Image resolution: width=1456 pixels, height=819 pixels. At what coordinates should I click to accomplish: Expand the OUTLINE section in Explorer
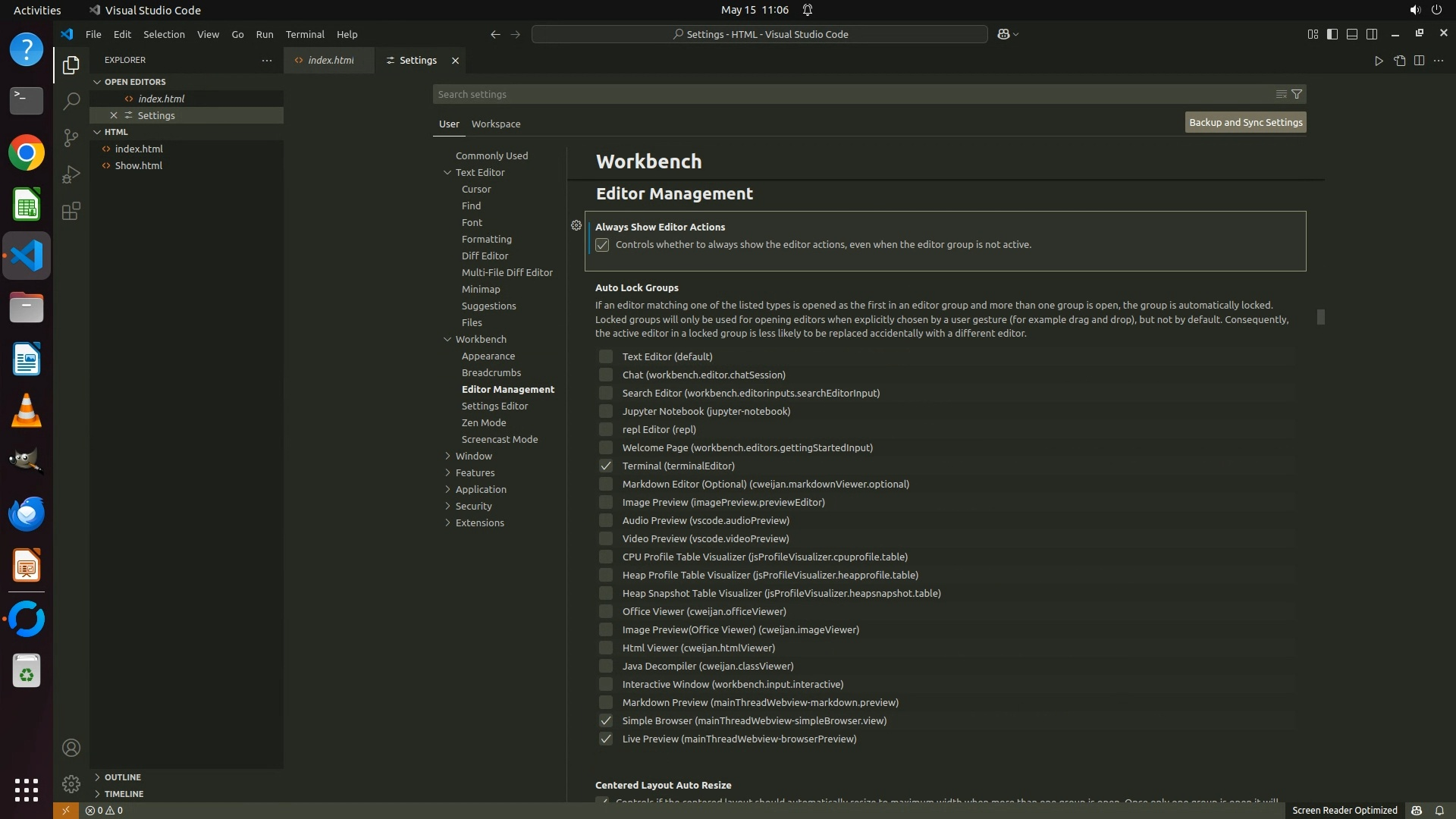point(122,777)
